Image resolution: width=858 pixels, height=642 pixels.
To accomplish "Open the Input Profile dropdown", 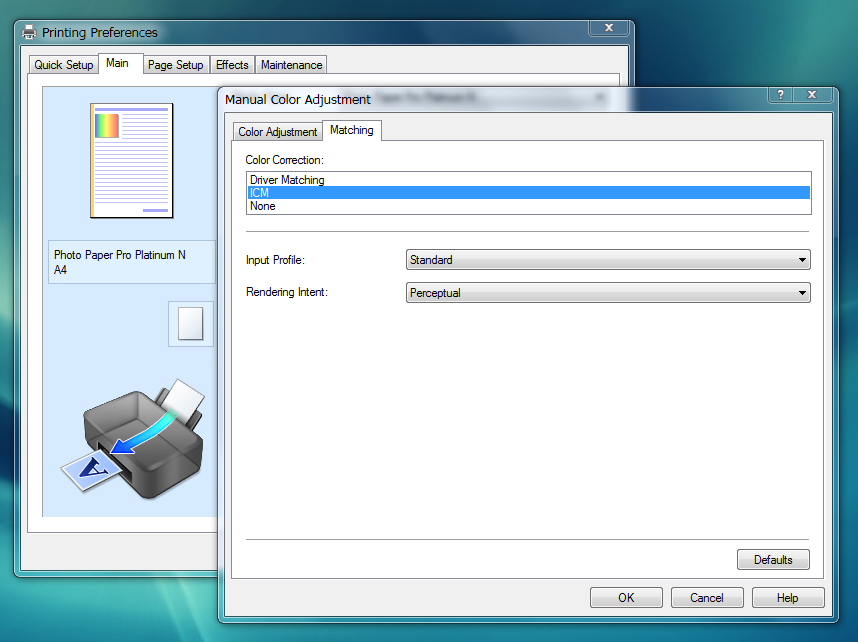I will [x=608, y=260].
